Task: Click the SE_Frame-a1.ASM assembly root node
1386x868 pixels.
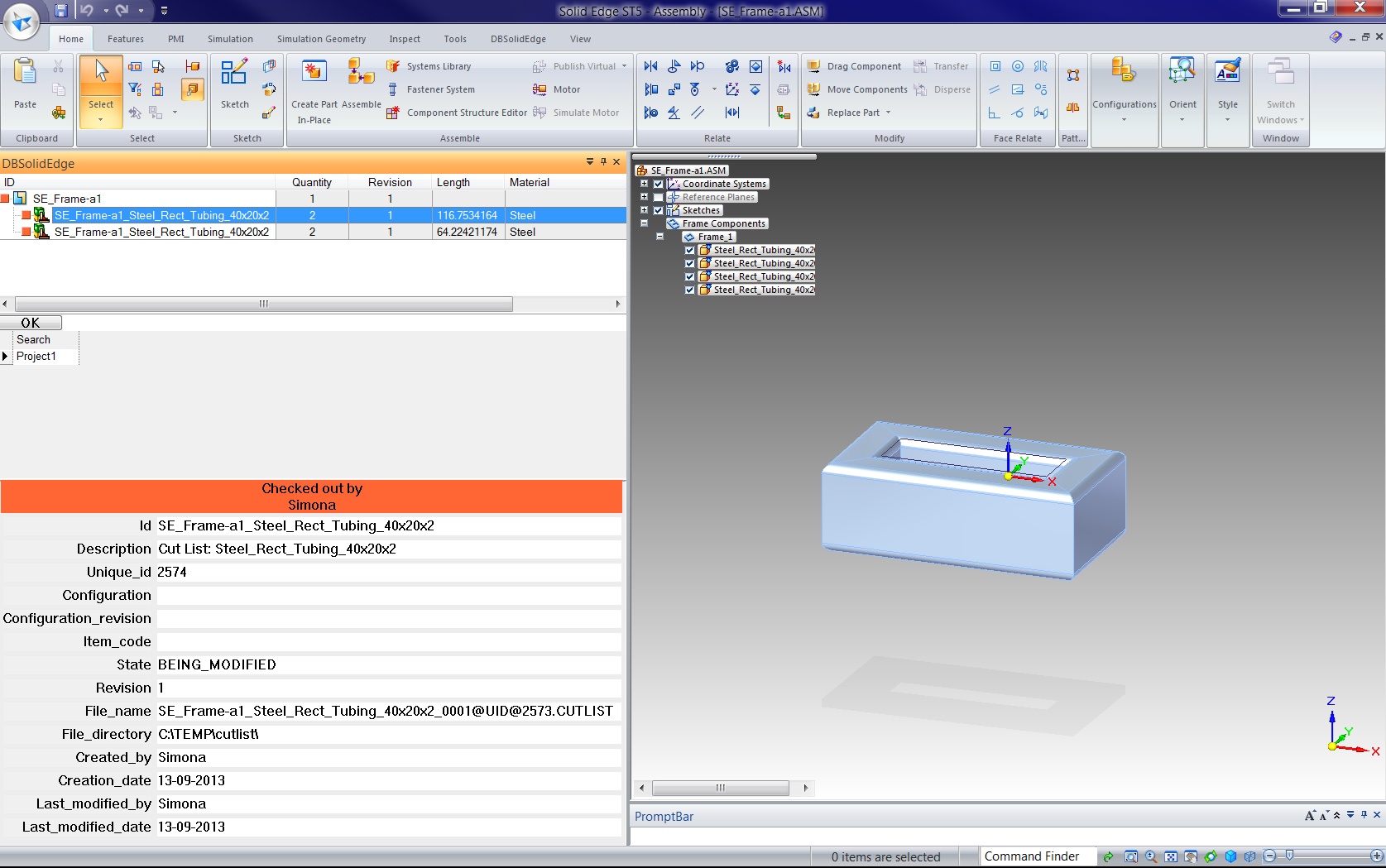Action: (683, 170)
